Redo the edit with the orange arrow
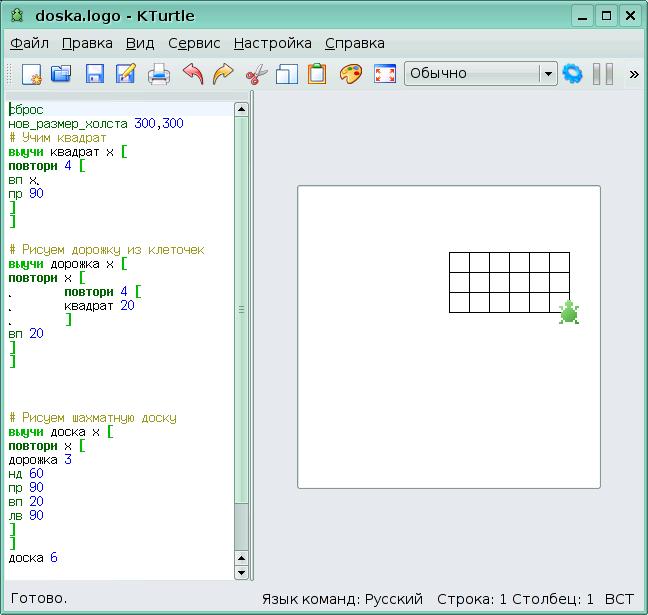Screen dimensions: 648x615 222,74
